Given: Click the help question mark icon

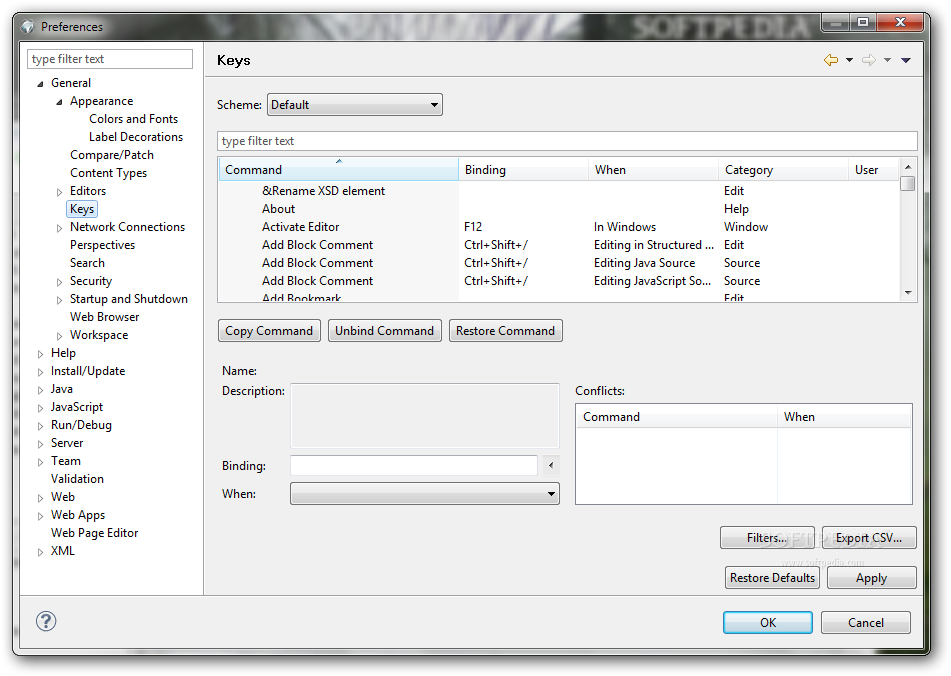Looking at the screenshot, I should [46, 621].
